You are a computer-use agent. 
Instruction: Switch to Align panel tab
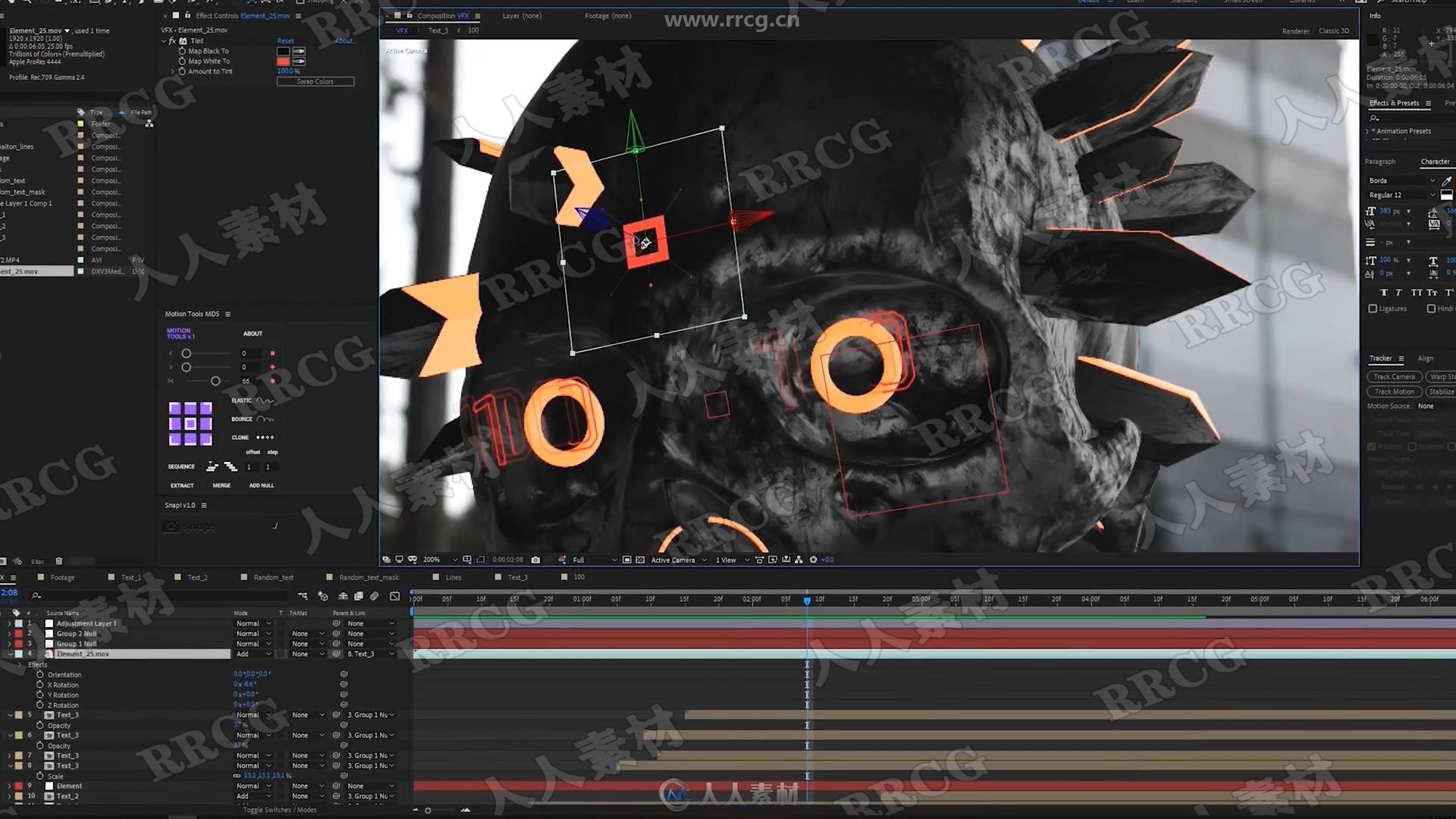pyautogui.click(x=1426, y=358)
